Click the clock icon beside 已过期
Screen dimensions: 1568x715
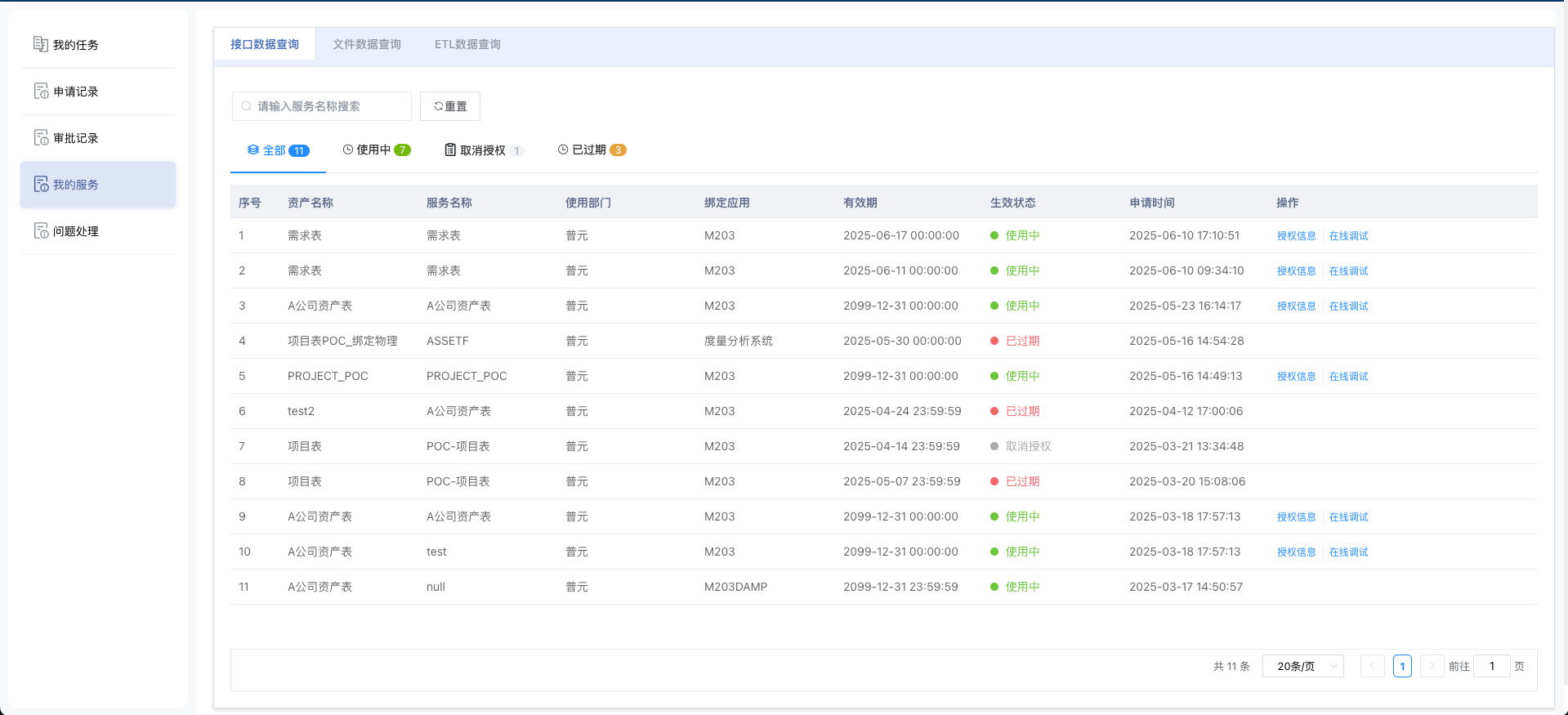tap(563, 150)
